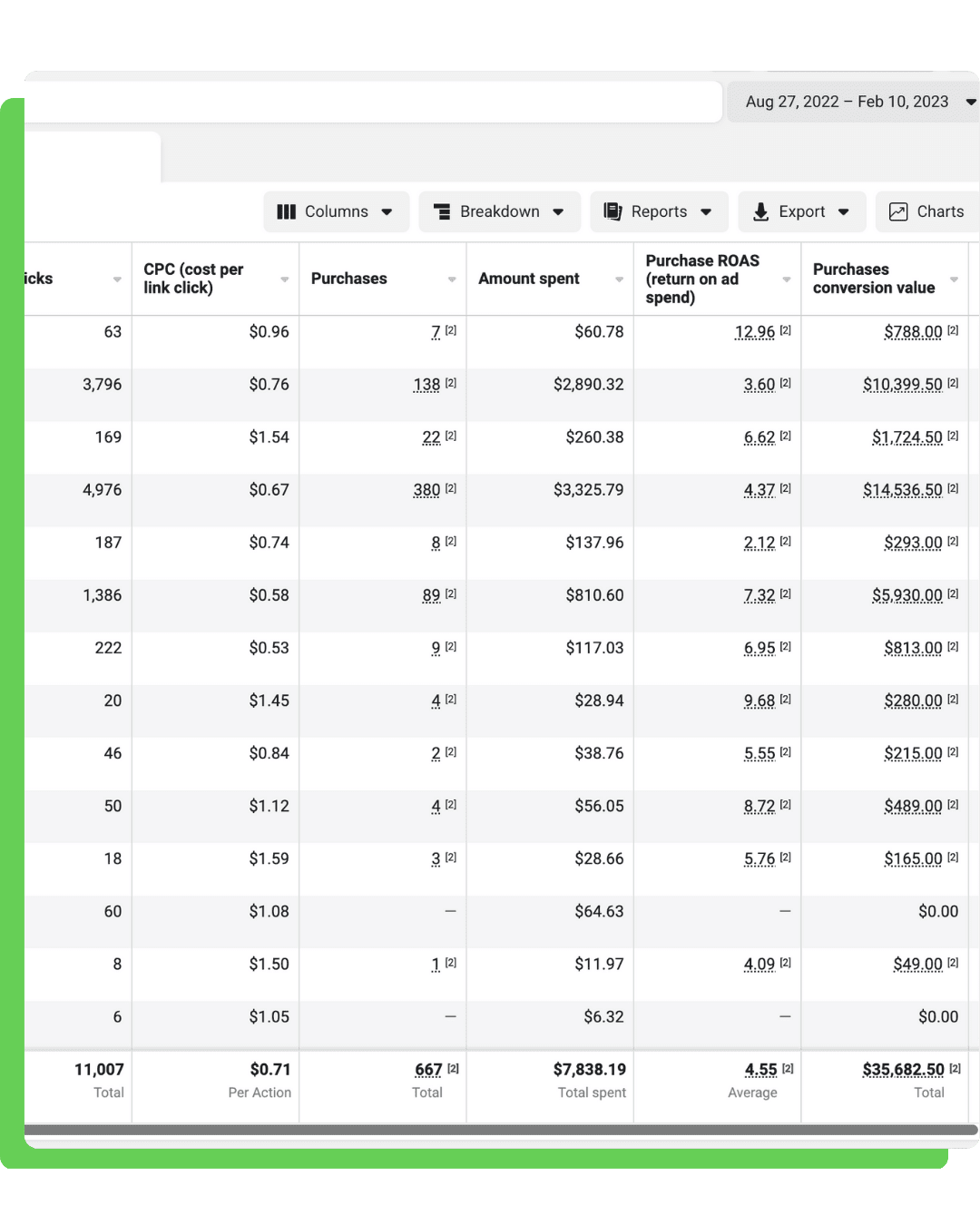Open Purchase ROAS column header arrow

coord(787,279)
